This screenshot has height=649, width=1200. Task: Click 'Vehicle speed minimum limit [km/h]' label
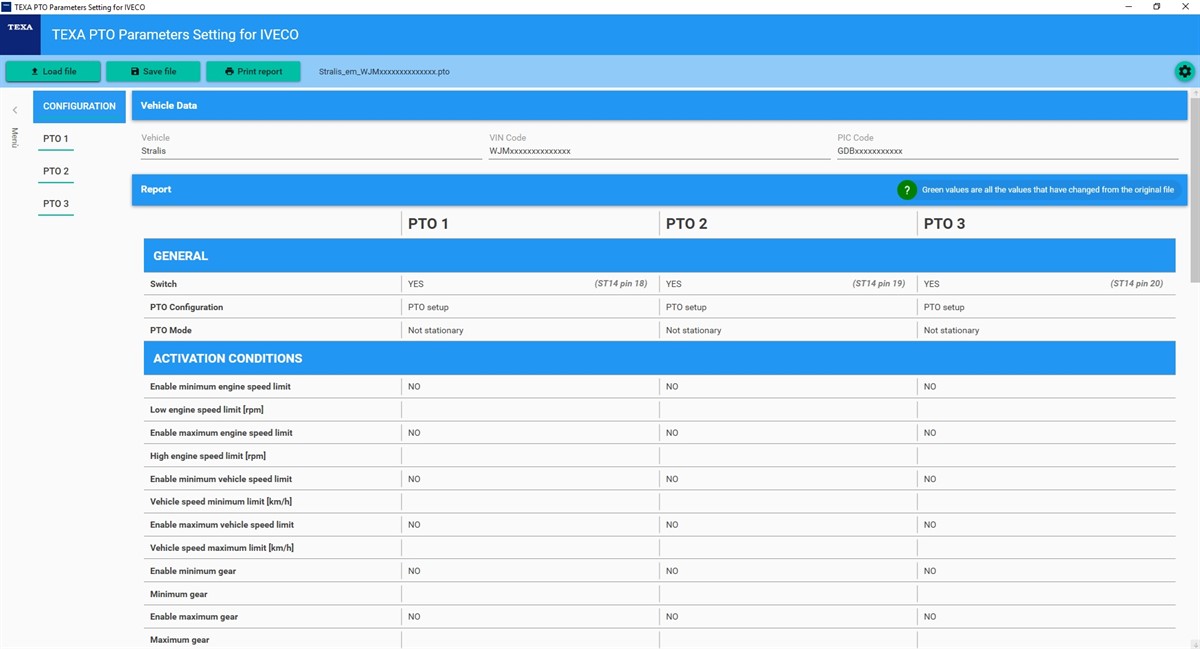pyautogui.click(x=221, y=502)
